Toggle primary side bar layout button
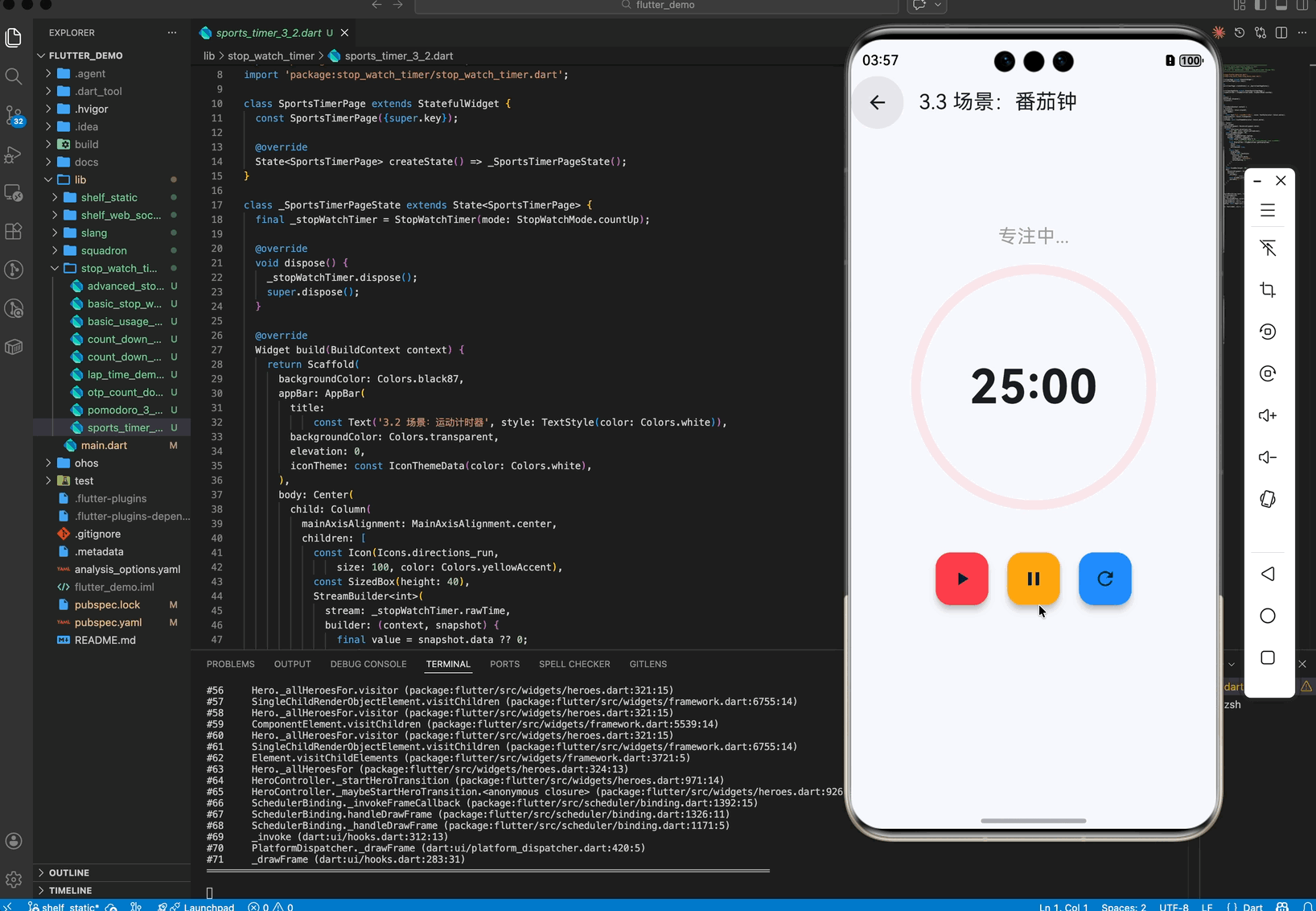The width and height of the screenshot is (1316, 911). tap(1260, 5)
